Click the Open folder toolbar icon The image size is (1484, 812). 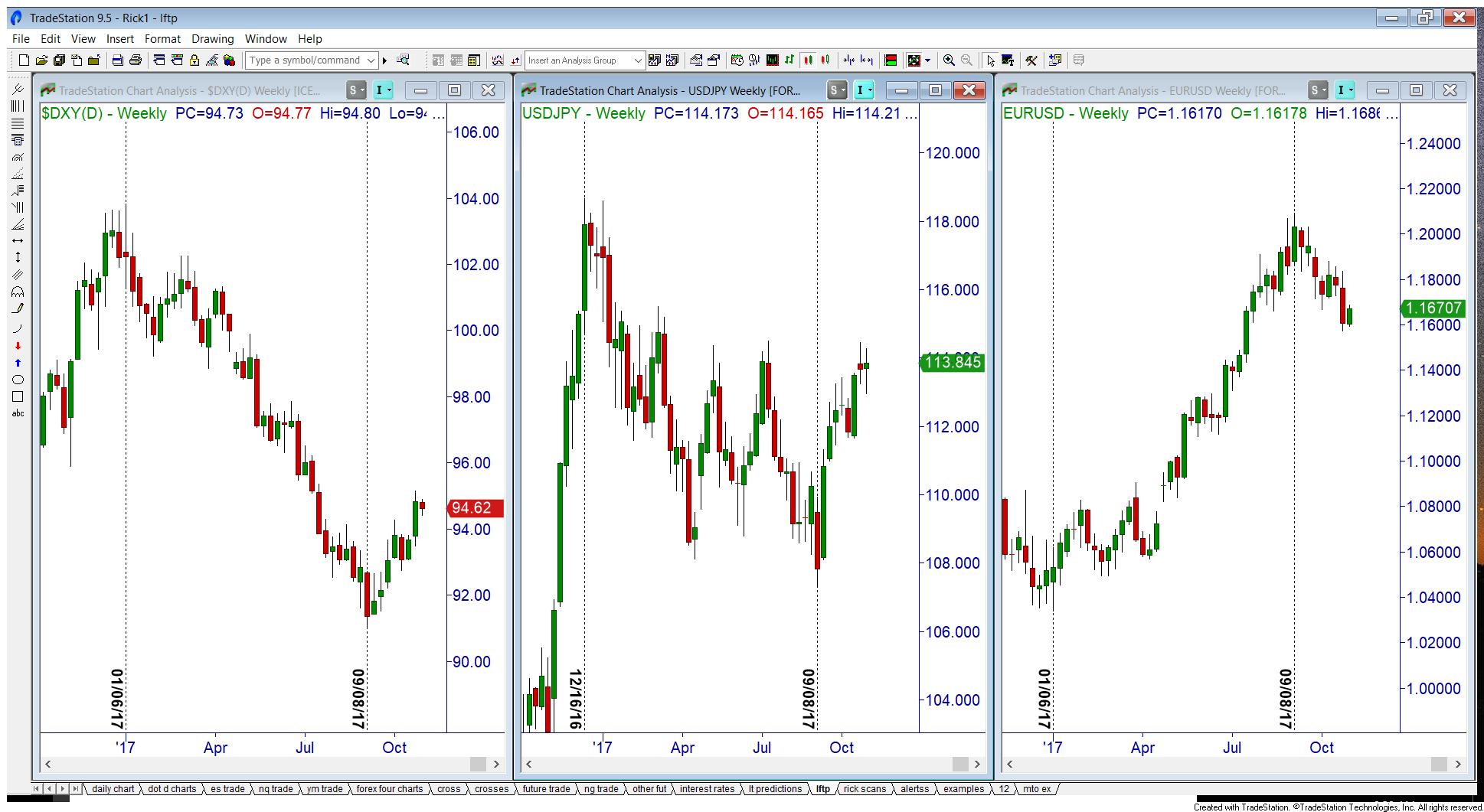[x=41, y=60]
